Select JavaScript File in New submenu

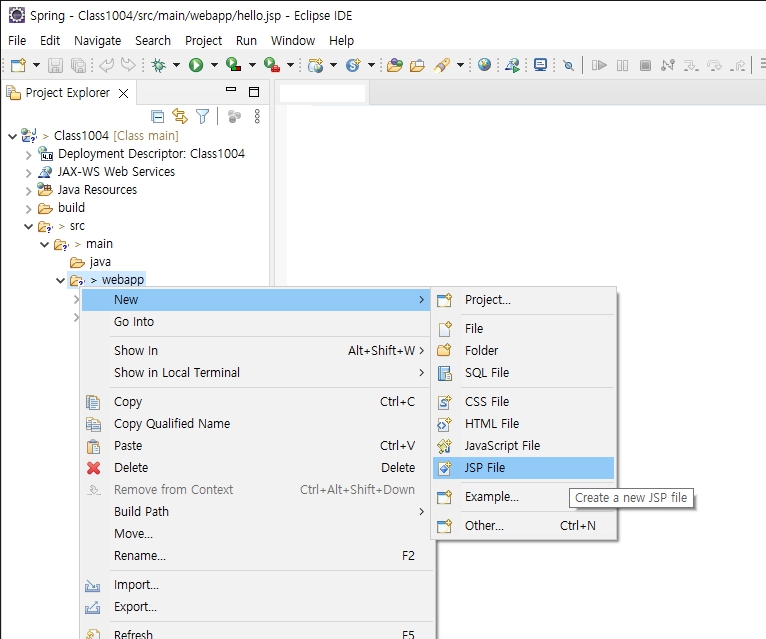click(x=523, y=446)
